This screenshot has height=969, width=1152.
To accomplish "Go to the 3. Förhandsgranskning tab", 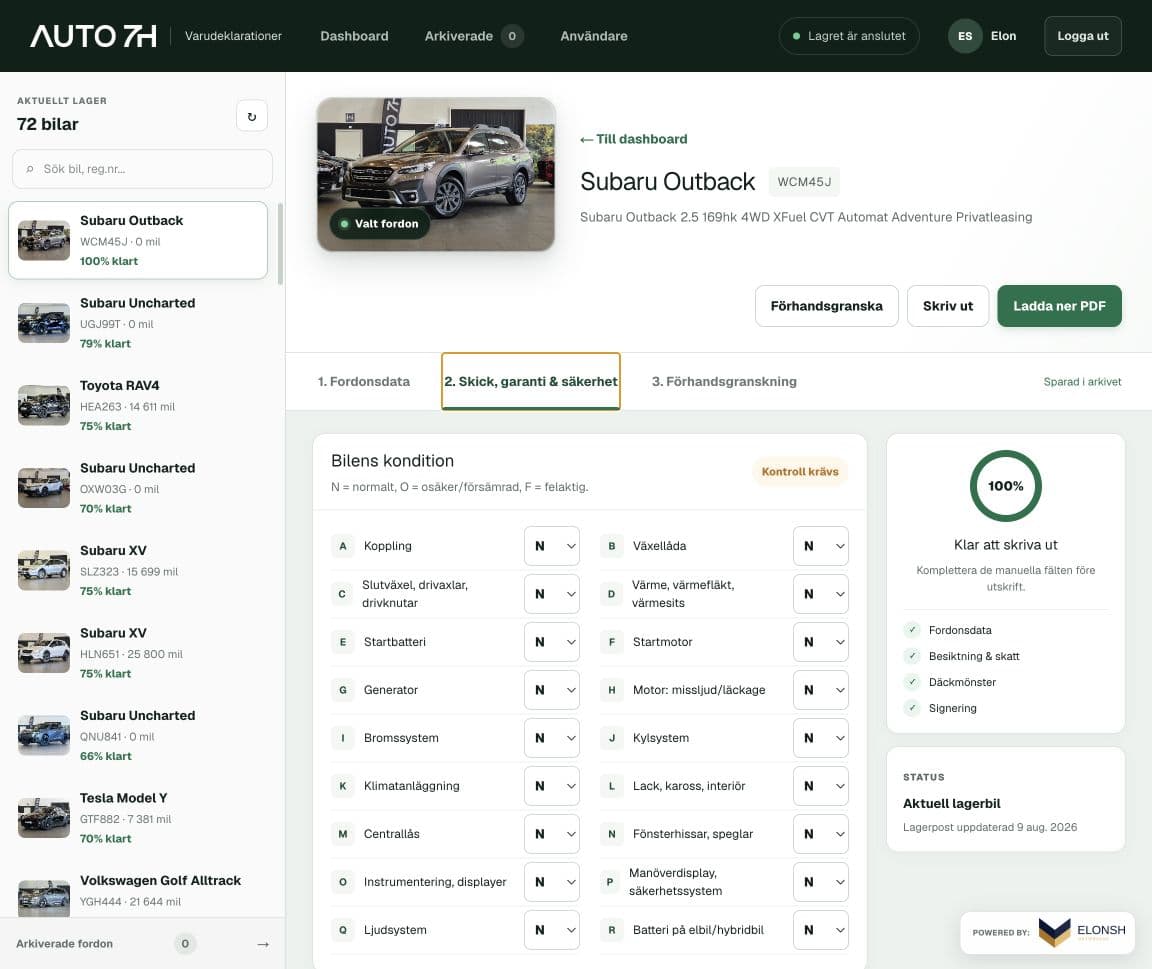I will (x=724, y=381).
